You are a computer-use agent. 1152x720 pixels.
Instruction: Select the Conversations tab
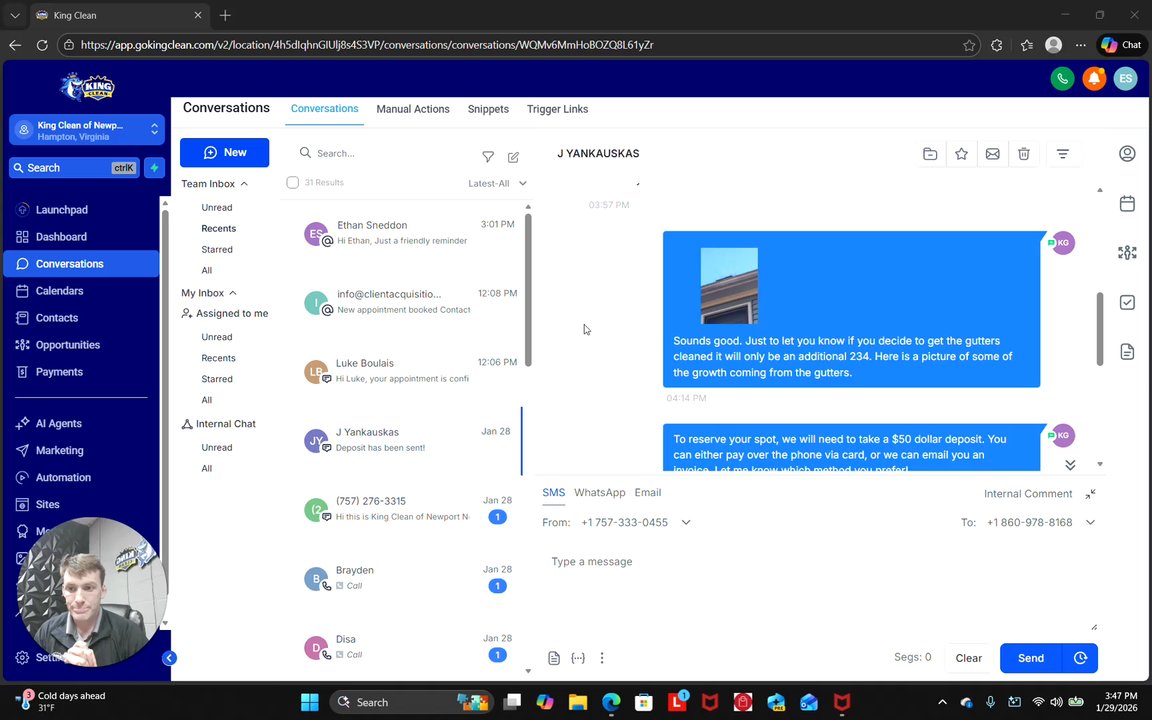324,109
